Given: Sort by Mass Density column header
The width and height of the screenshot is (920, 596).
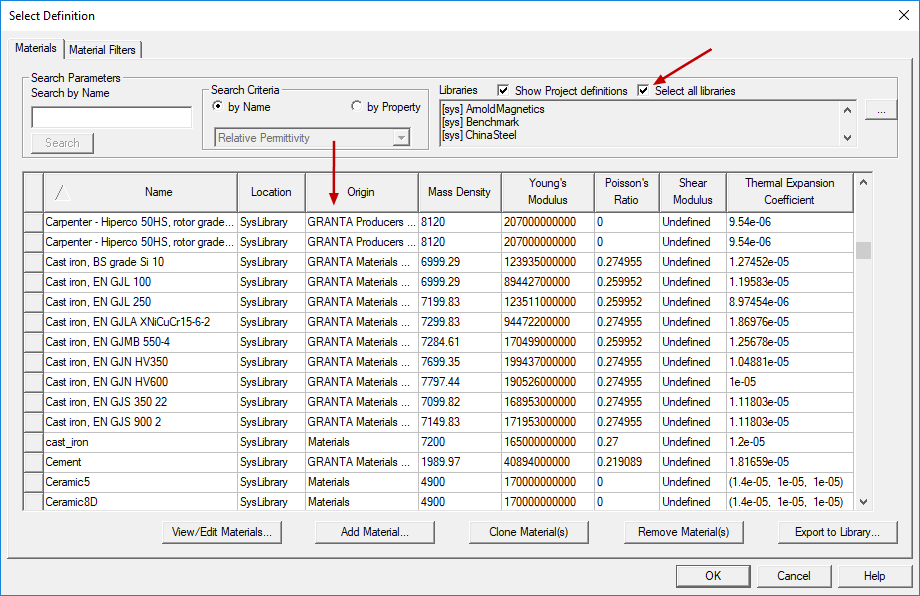Looking at the screenshot, I should [458, 192].
